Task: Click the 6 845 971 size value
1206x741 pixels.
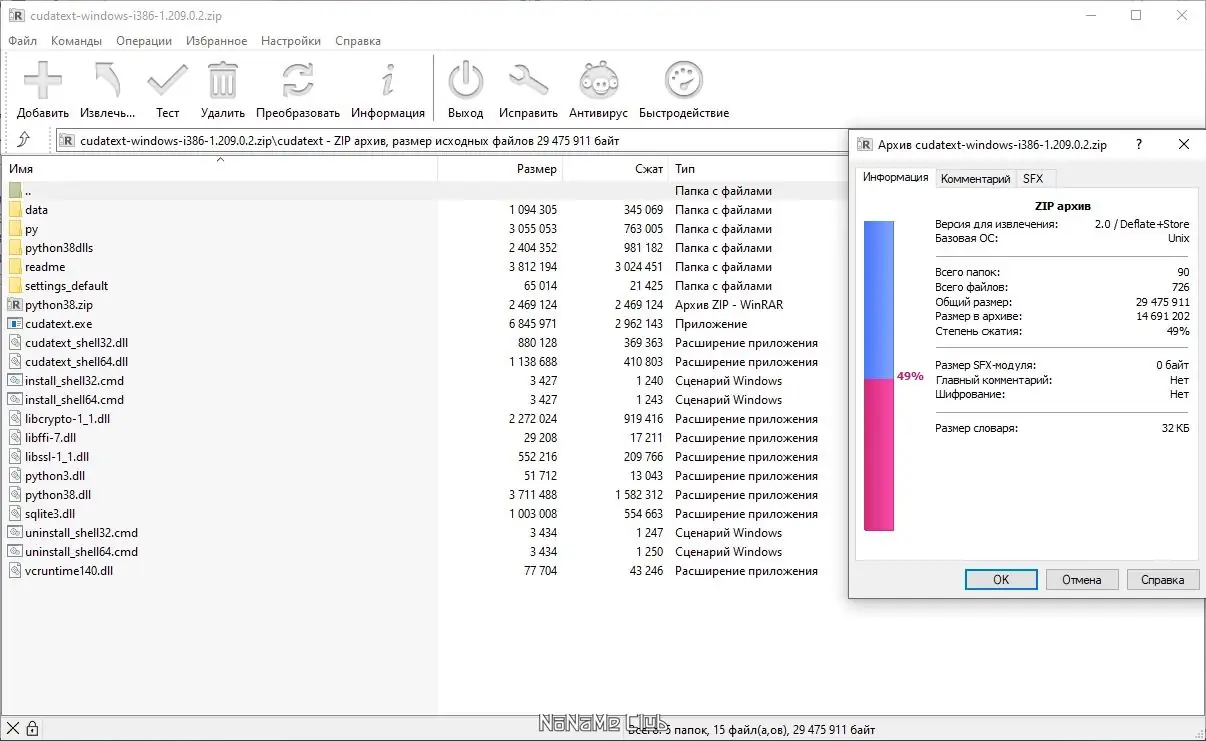Action: click(x=533, y=324)
